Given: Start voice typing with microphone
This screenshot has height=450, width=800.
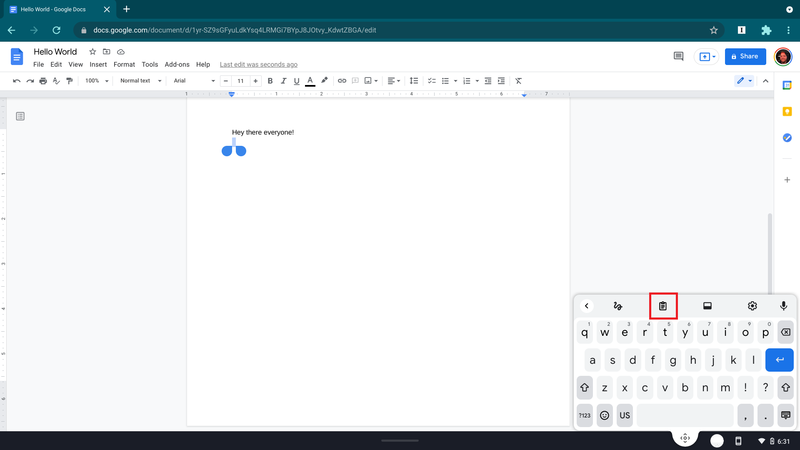Looking at the screenshot, I should coord(783,306).
